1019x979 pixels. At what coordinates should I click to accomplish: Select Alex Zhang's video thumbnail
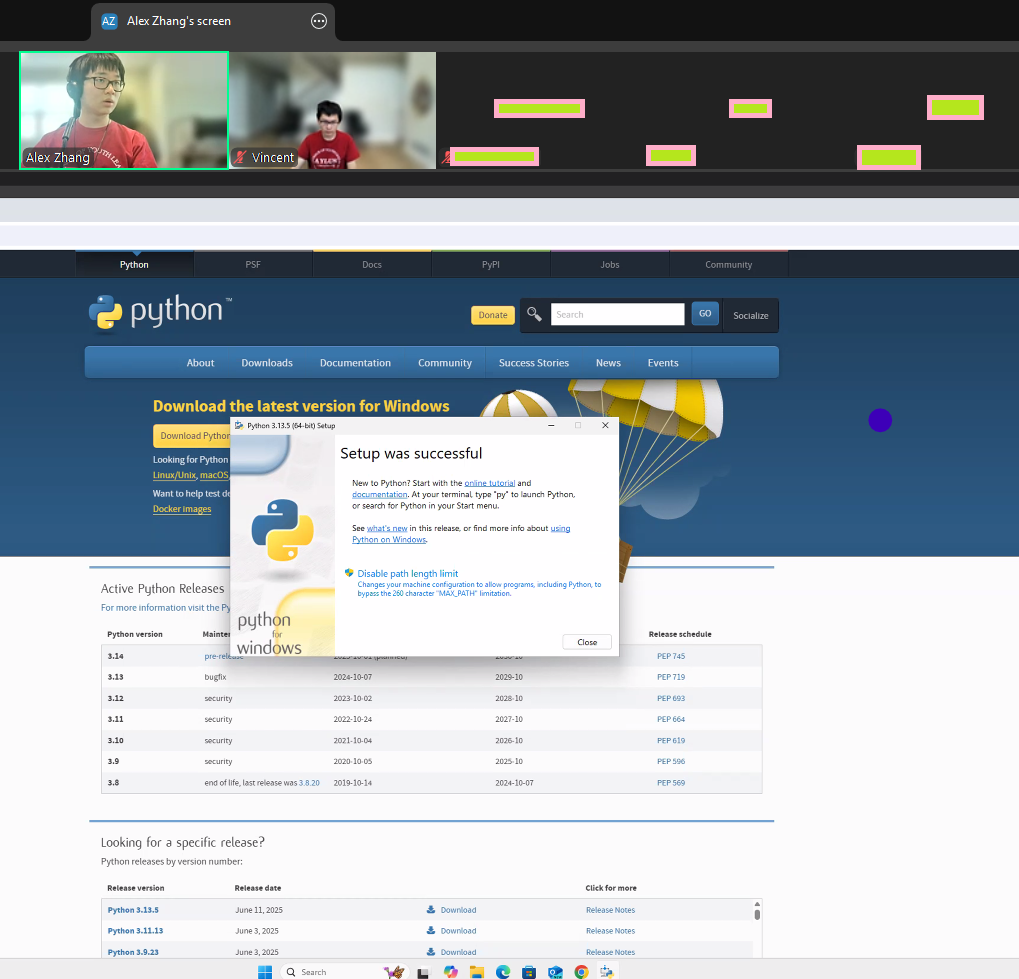tap(124, 111)
